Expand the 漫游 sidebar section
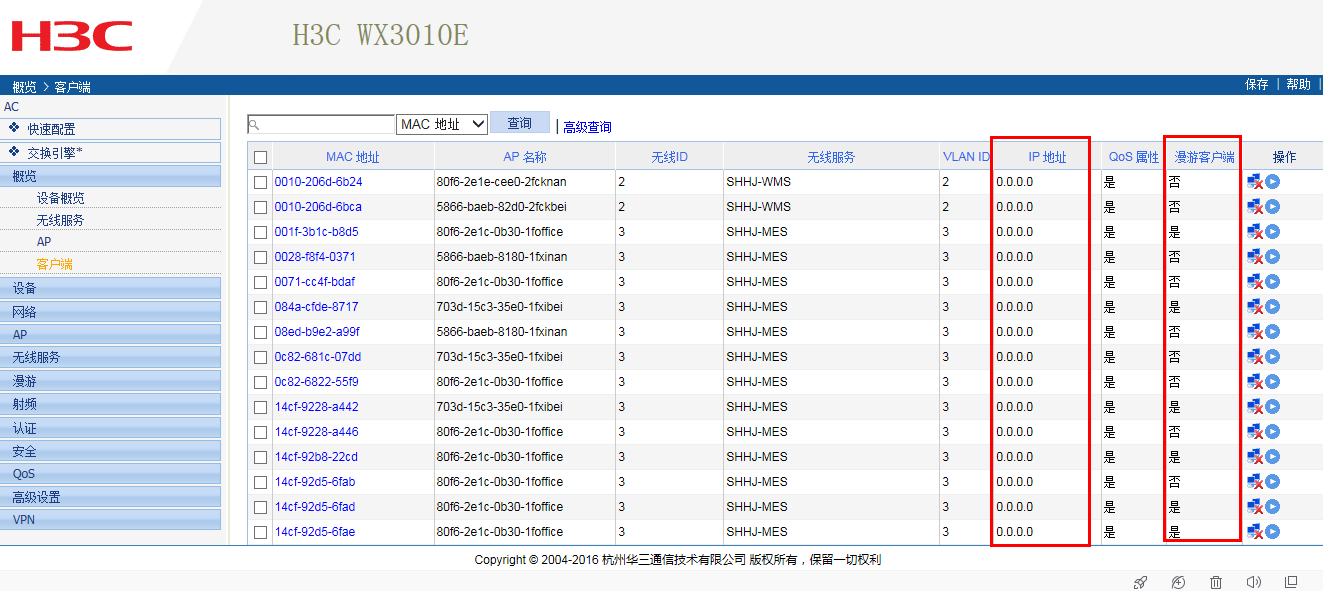The image size is (1323, 591). (110, 381)
